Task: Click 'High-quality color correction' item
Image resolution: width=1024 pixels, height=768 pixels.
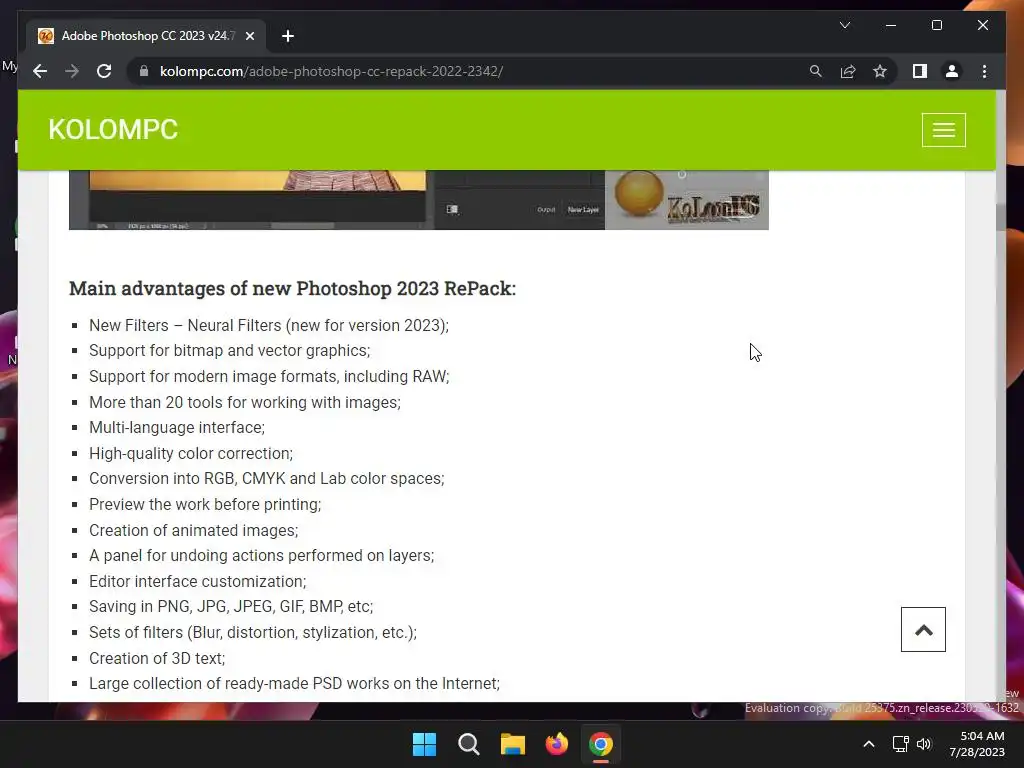Action: (x=191, y=453)
